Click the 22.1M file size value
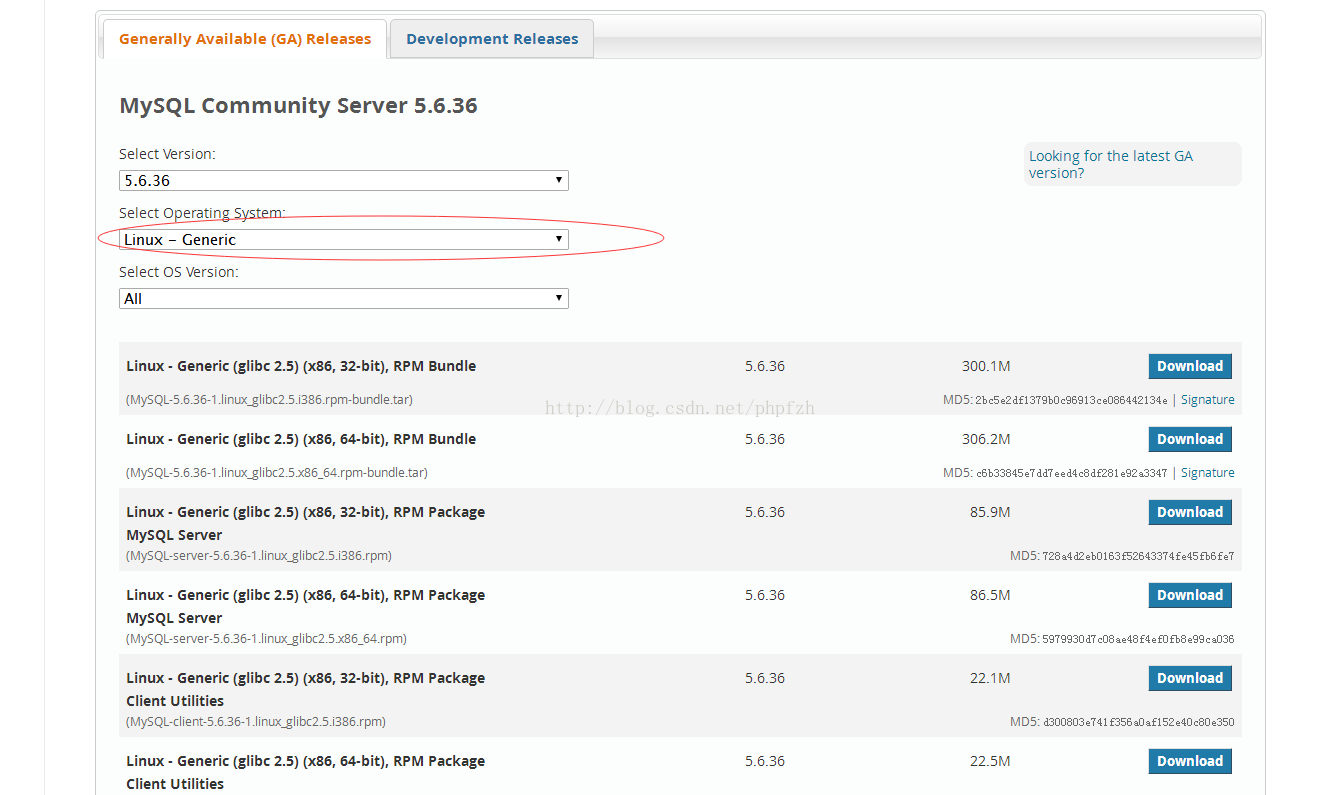Viewport: 1341px width, 795px height. [990, 678]
